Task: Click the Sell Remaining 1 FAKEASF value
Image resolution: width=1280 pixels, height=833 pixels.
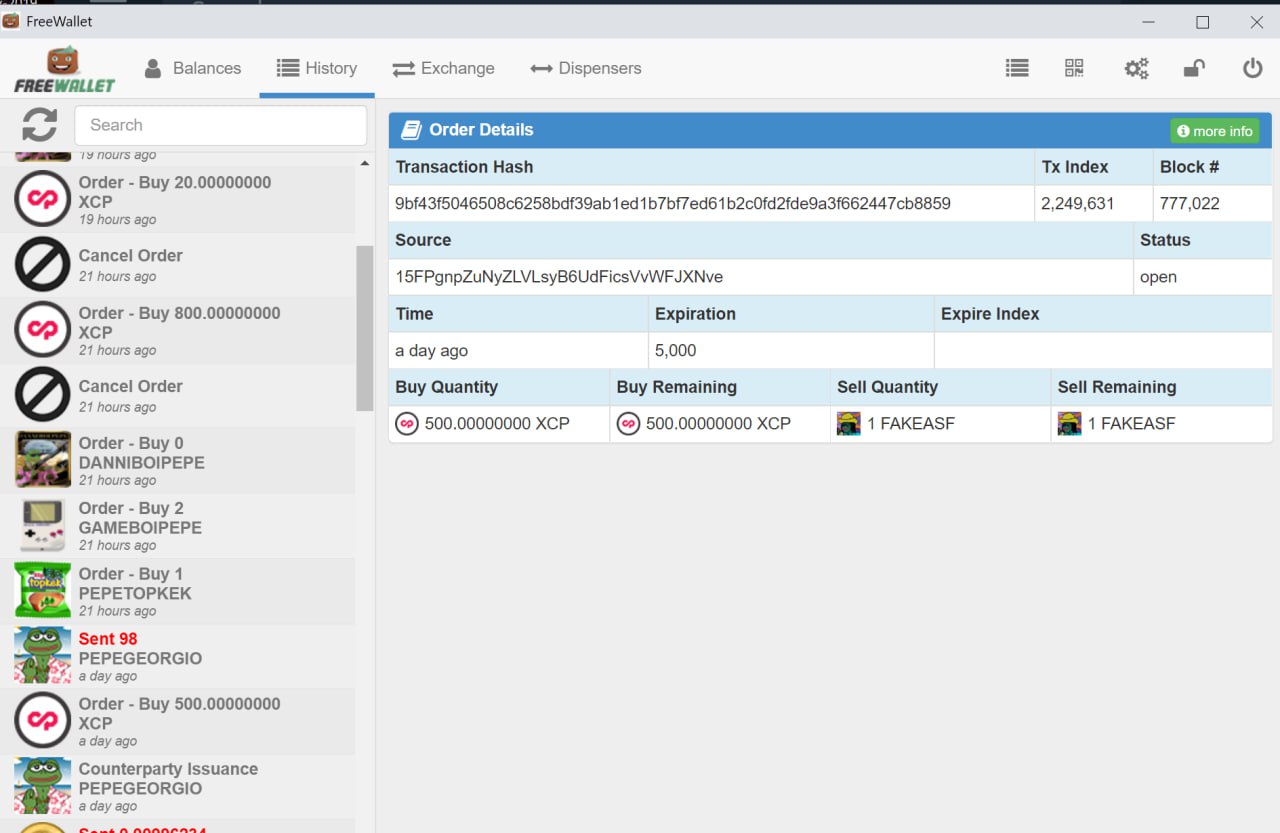Action: click(1132, 424)
